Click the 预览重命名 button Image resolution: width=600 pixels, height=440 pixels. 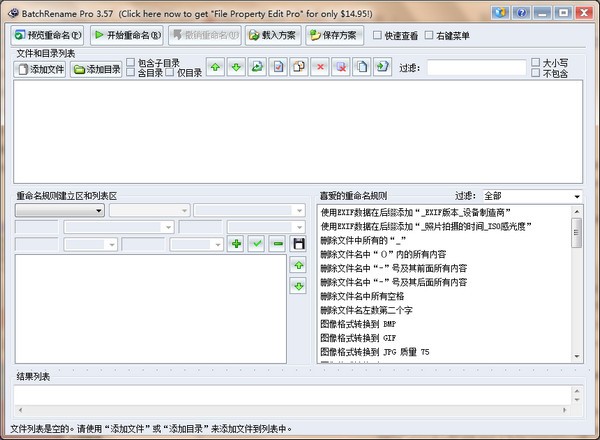point(48,35)
